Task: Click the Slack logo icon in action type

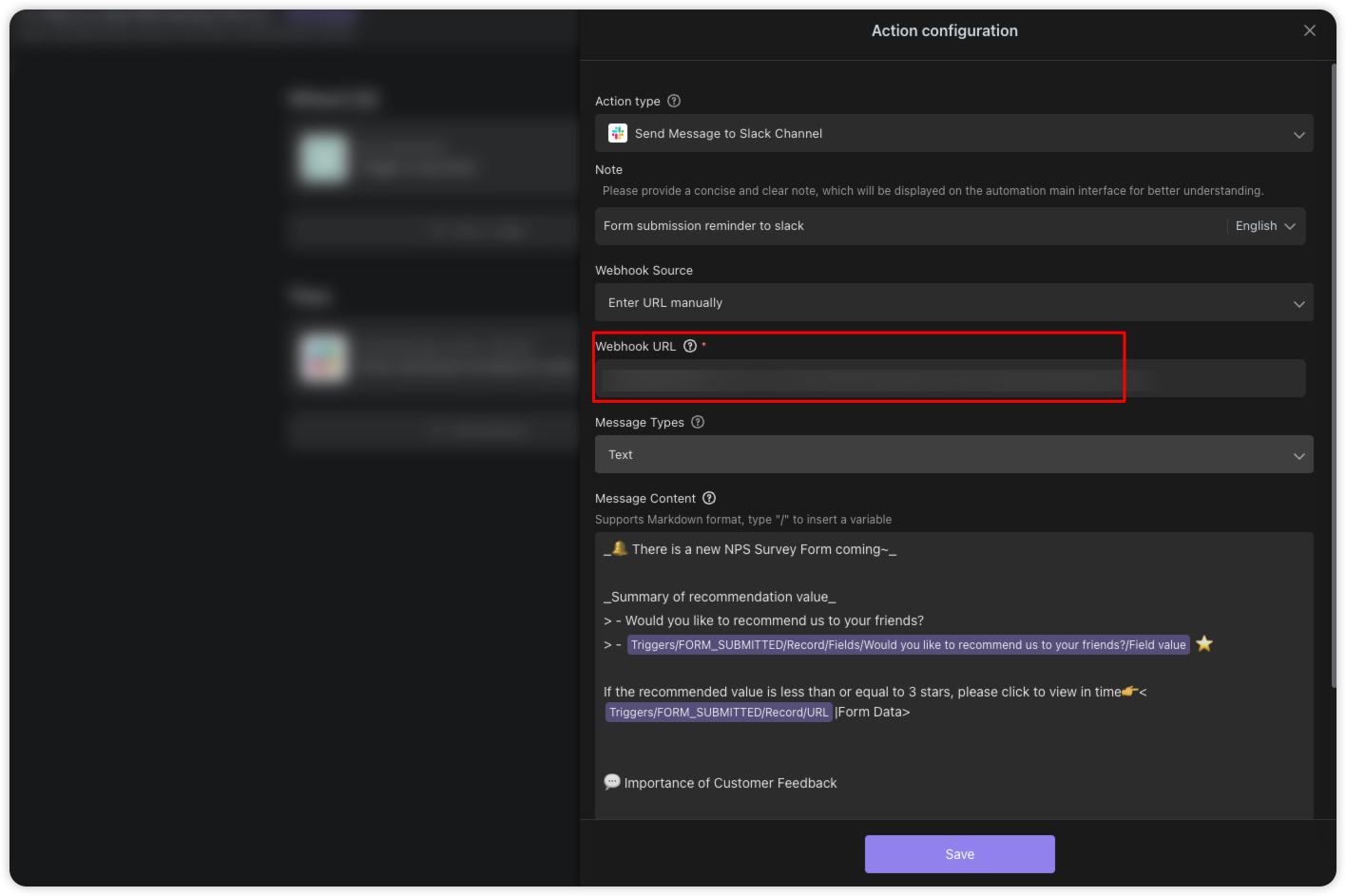Action: click(x=618, y=133)
